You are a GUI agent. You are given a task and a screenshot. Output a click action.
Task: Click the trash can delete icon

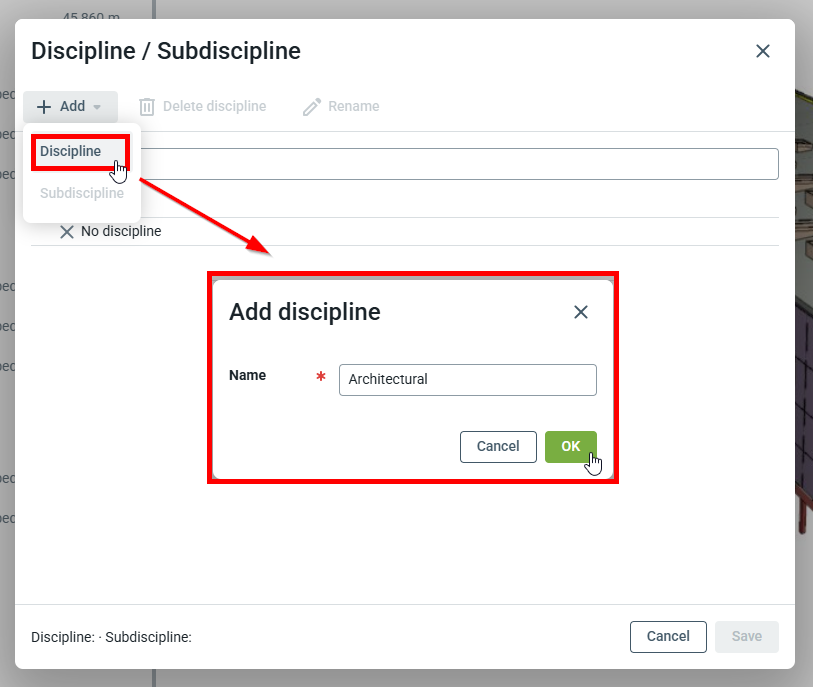point(147,107)
